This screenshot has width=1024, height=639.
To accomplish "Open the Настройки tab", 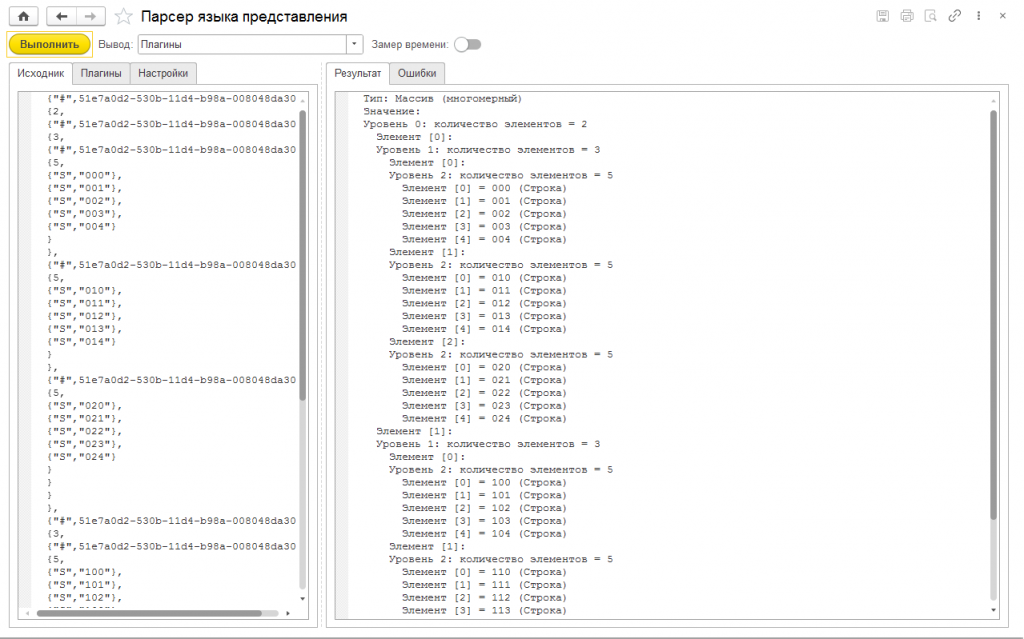I will point(163,73).
